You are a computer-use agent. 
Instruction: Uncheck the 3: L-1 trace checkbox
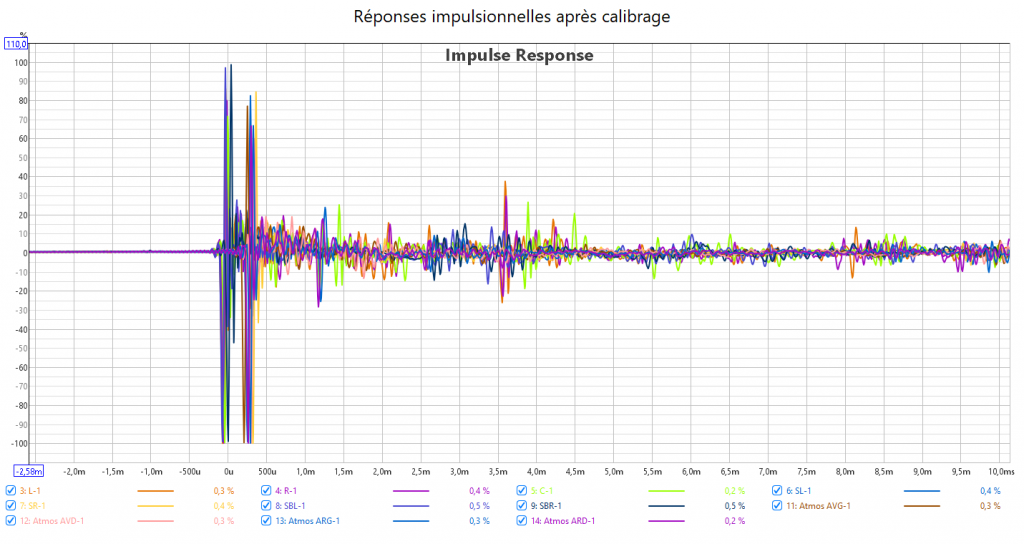(x=11, y=491)
